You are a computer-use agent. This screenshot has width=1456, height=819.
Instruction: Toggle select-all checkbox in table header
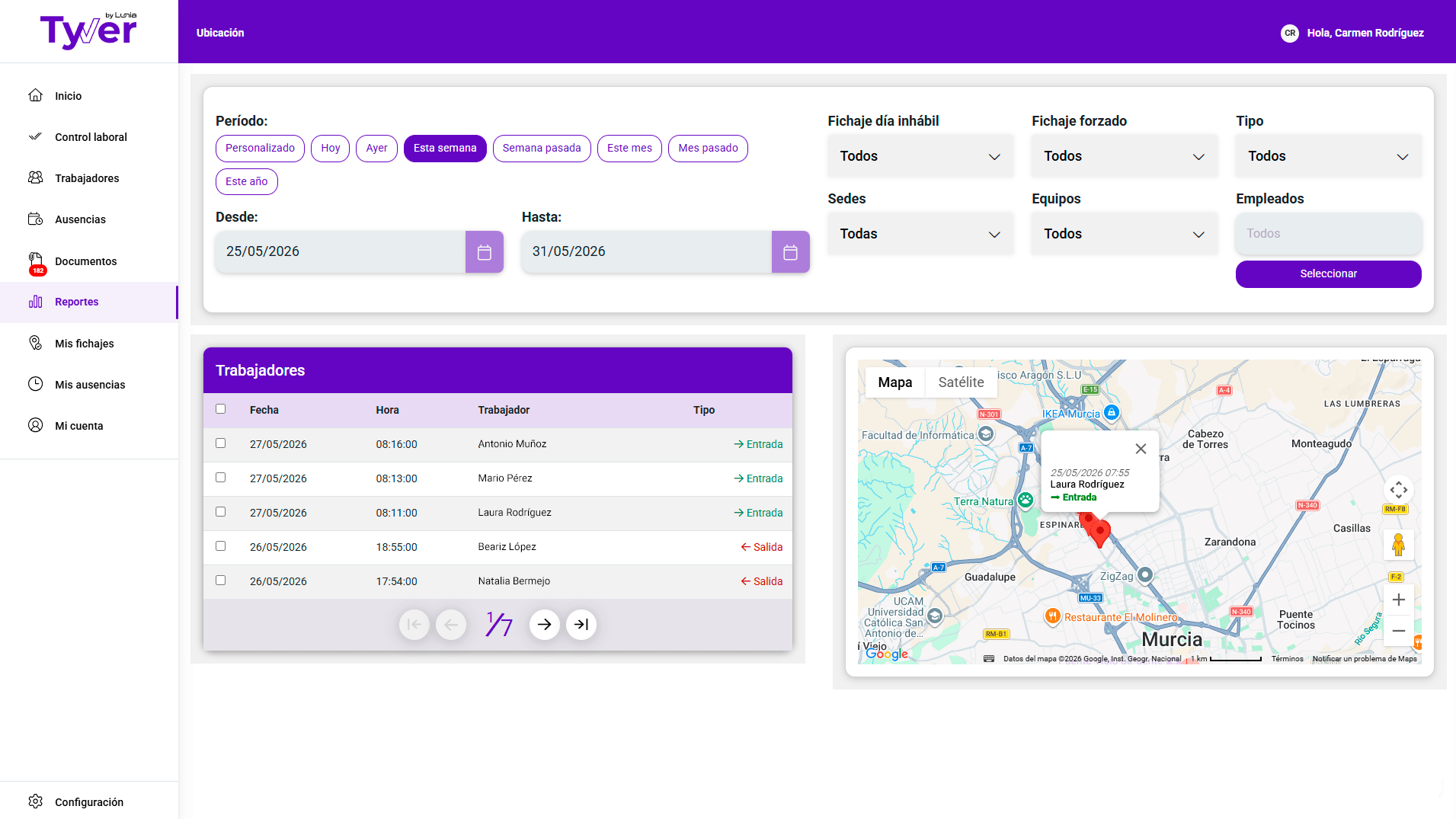[x=221, y=409]
